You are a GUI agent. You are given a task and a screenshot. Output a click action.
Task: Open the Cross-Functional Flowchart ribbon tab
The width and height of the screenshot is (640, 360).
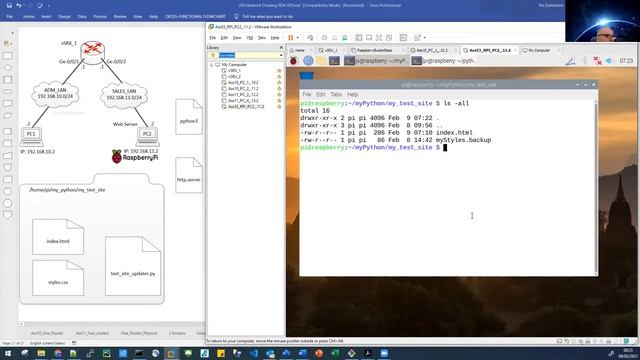[x=195, y=17]
